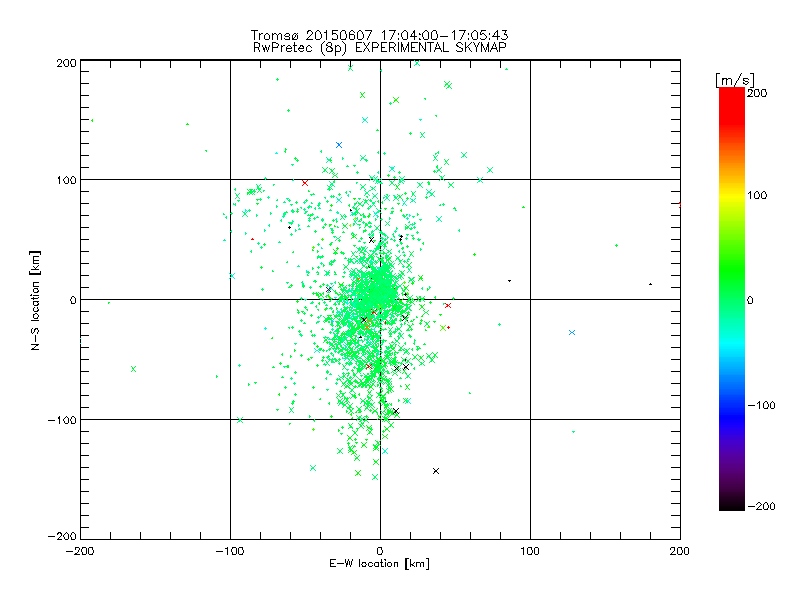Click the "[m/s]" colorbar unit label
This screenshot has height=600, width=800.
pos(735,80)
